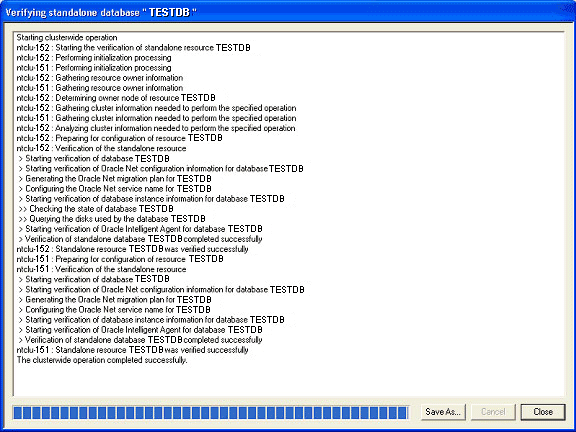
Task: Click the 'Verifying standalone database TESTDB' title bar
Action: pos(288,12)
